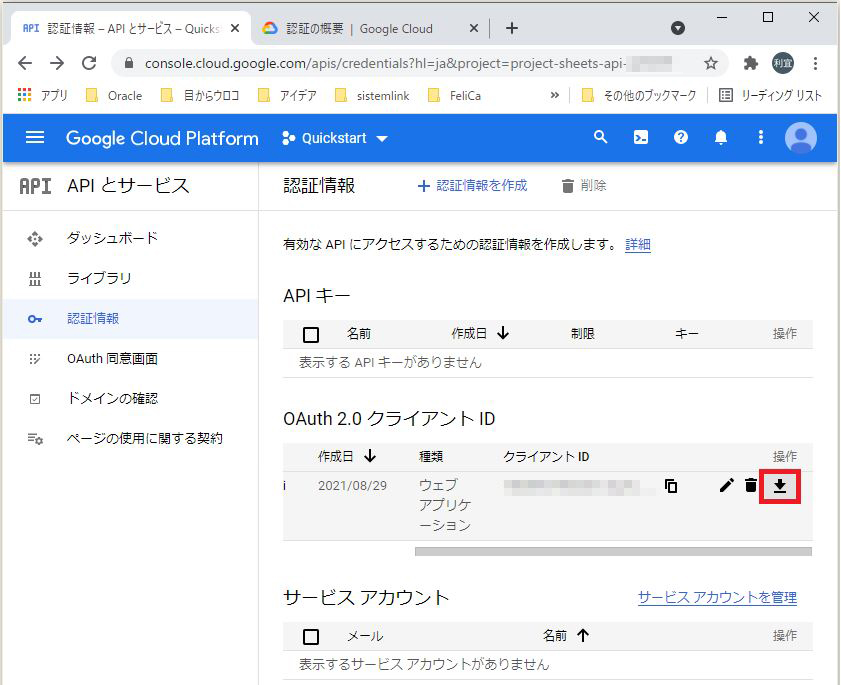Open the three-dot overflow menu in top bar
Screen dimensions: 841x685
[761, 137]
